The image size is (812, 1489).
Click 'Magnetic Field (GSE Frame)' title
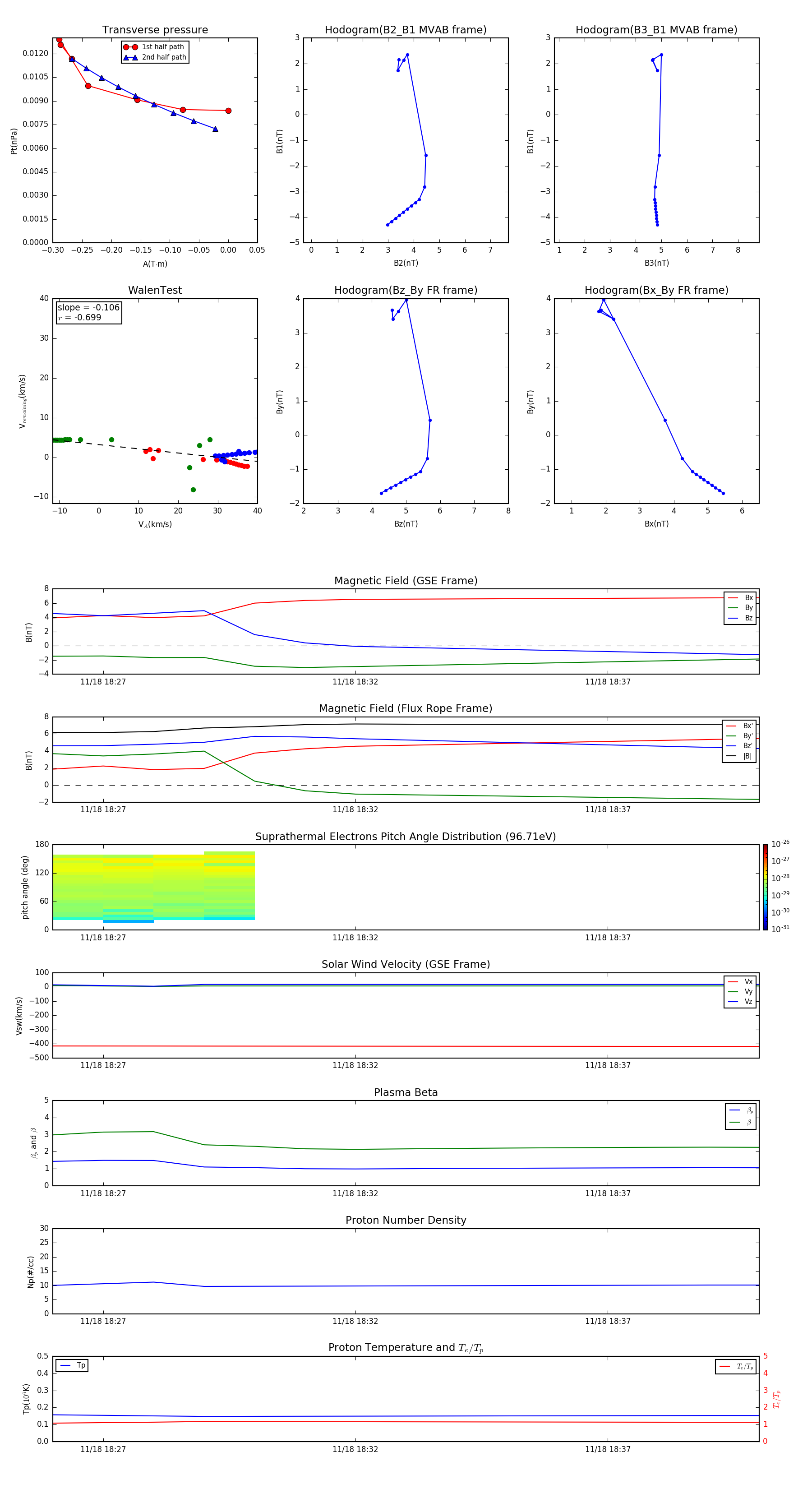pyautogui.click(x=406, y=581)
